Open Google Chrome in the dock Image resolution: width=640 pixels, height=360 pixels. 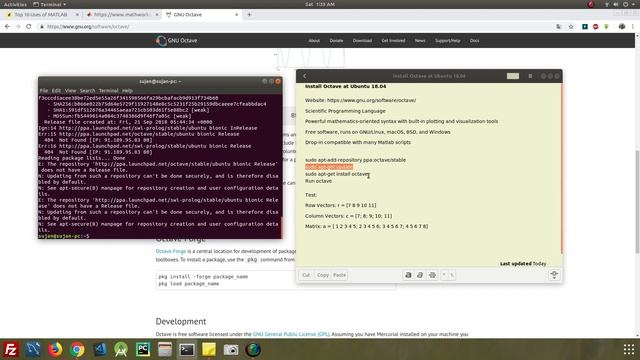77,350
